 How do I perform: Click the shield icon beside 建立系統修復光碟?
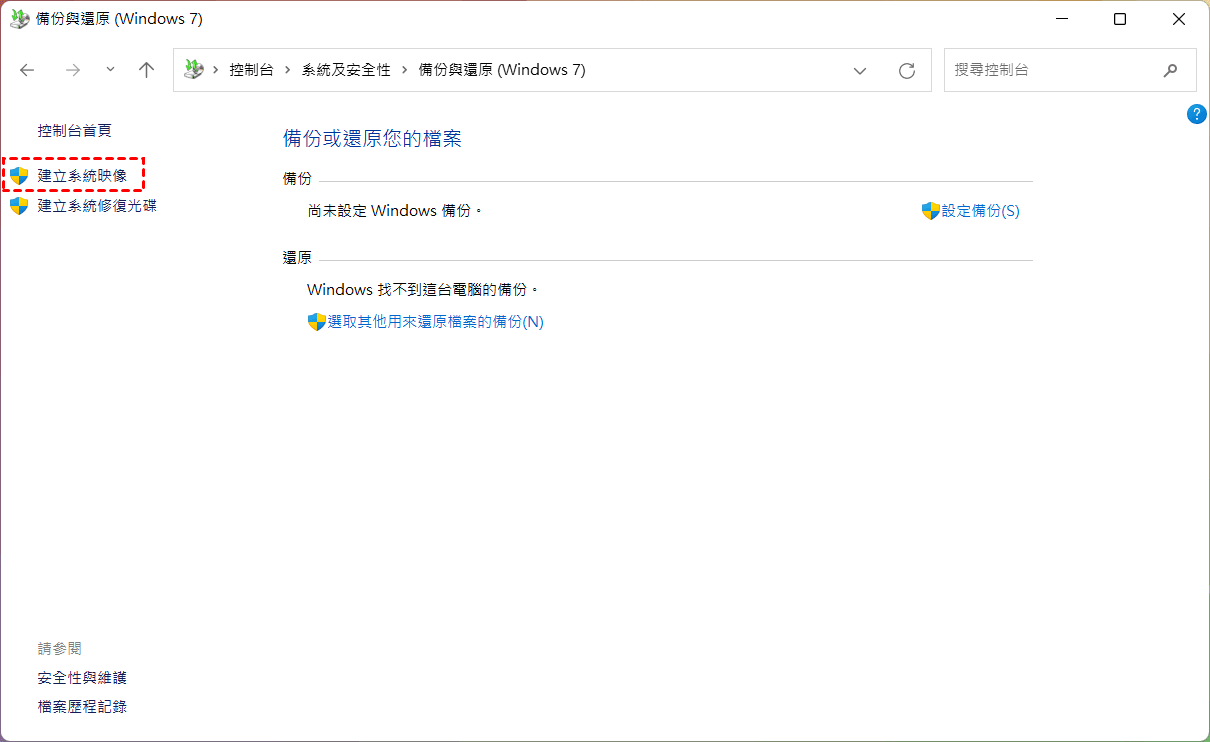(x=19, y=206)
